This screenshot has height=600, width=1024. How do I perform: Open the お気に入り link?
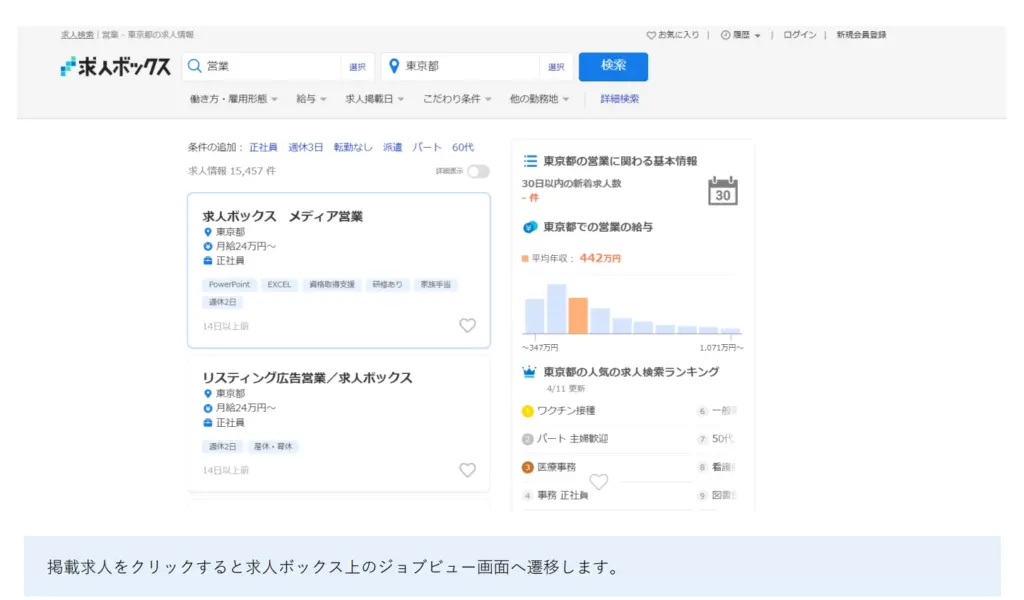tap(678, 35)
